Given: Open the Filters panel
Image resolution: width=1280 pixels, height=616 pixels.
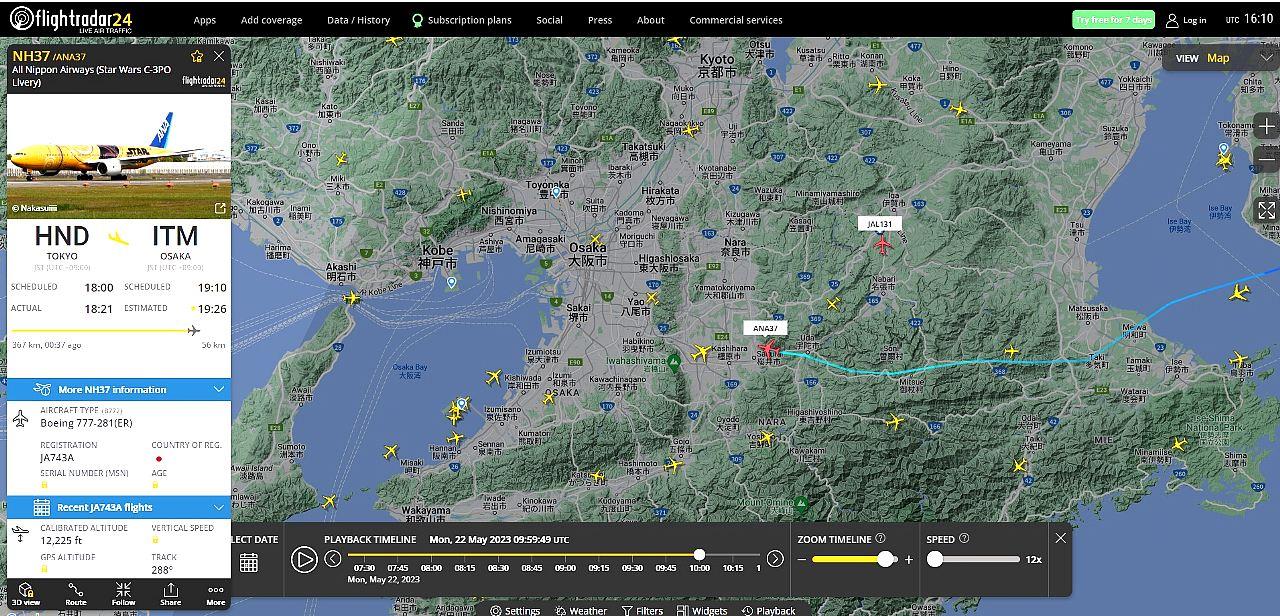Looking at the screenshot, I should coord(642,610).
